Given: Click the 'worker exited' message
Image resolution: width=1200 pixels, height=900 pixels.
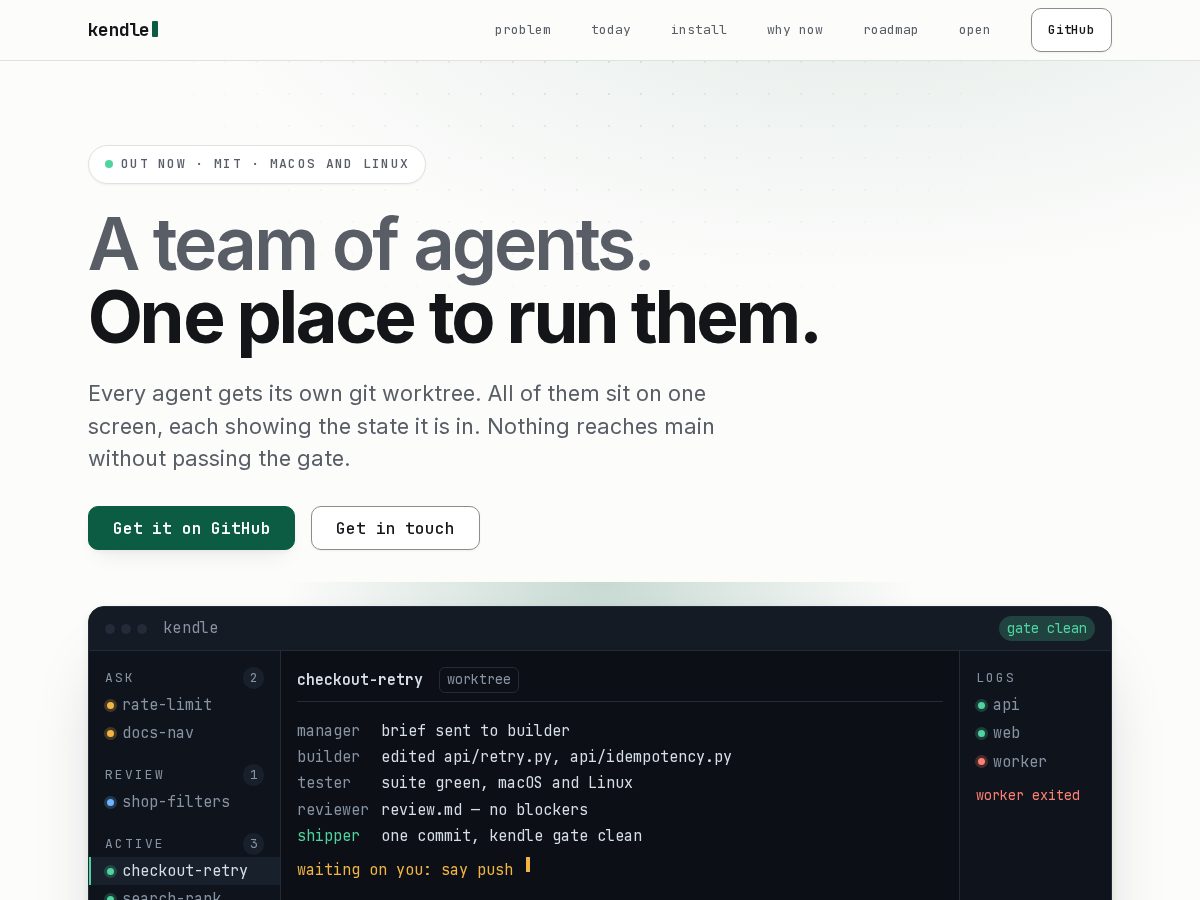Looking at the screenshot, I should coord(1028,796).
